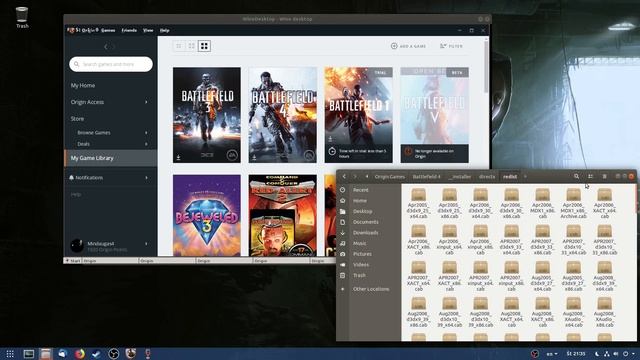Image resolution: width=640 pixels, height=360 pixels.
Task: Click the Wine desktop Start button
Action: 73,260
